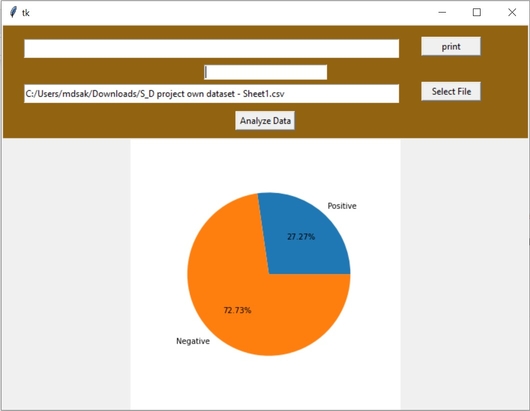Click the small centered entry field

[x=266, y=72]
